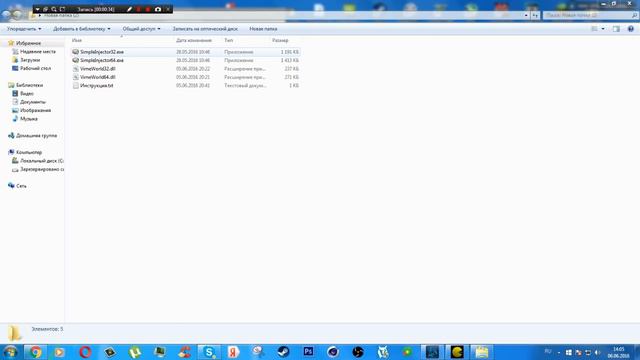The height and width of the screenshot is (360, 640).
Task: Click the folder Explorer taskbar button
Action: tap(482, 352)
